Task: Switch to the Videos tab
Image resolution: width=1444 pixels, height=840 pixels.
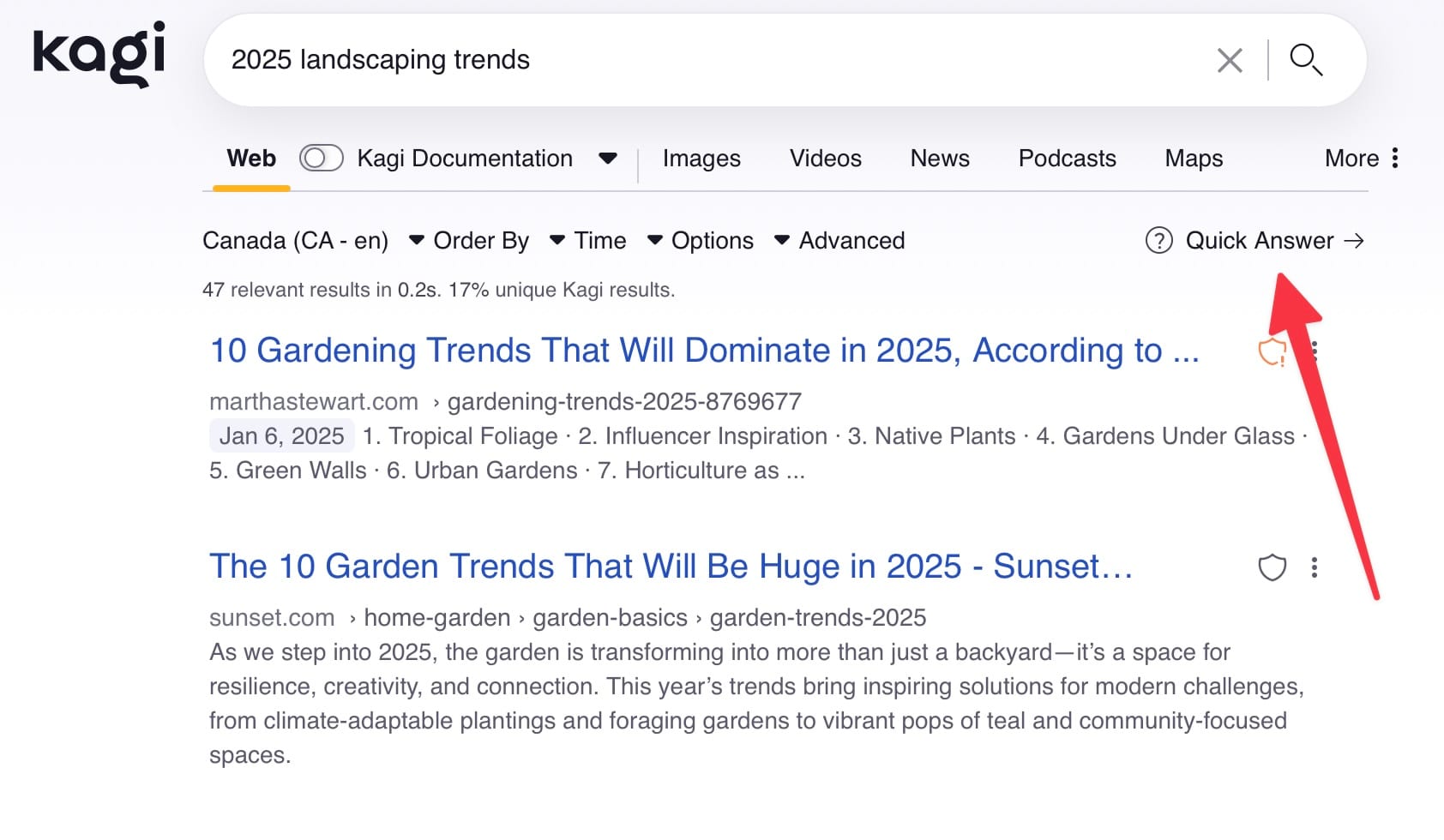Action: 825,159
